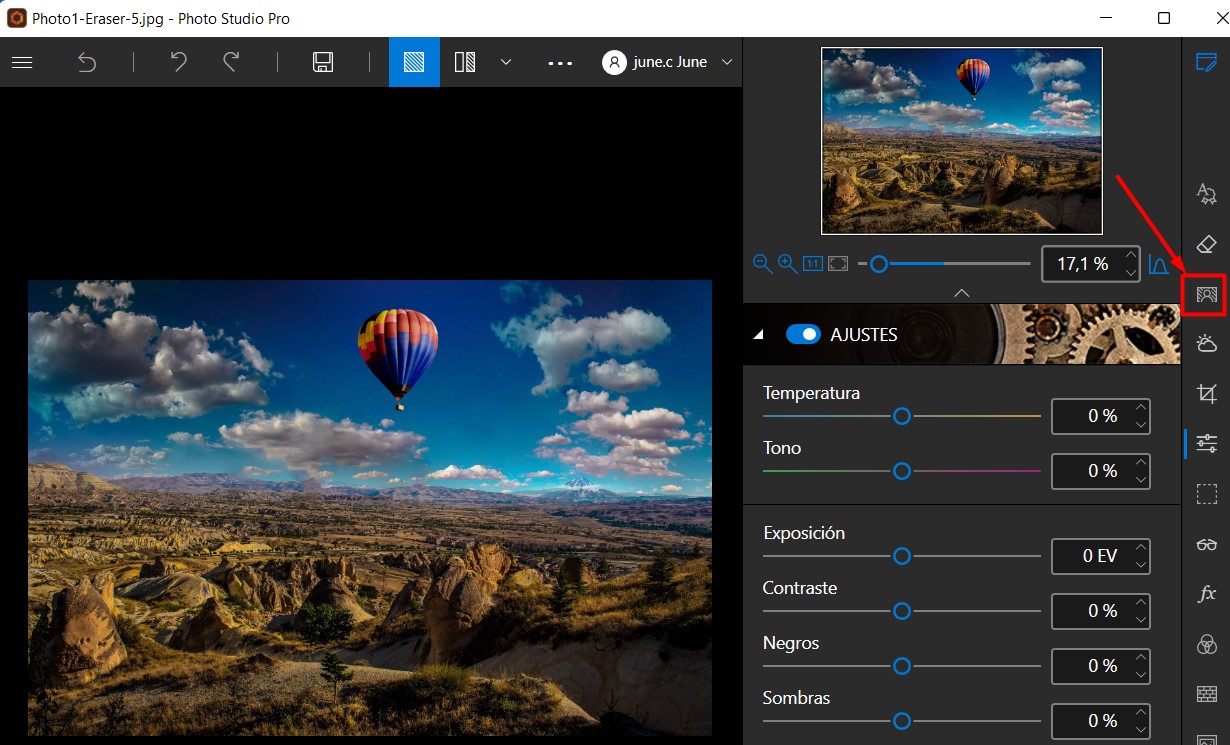Raise the Negros value with the up arrow
Viewport: 1230px width, 745px height.
(x=1141, y=658)
